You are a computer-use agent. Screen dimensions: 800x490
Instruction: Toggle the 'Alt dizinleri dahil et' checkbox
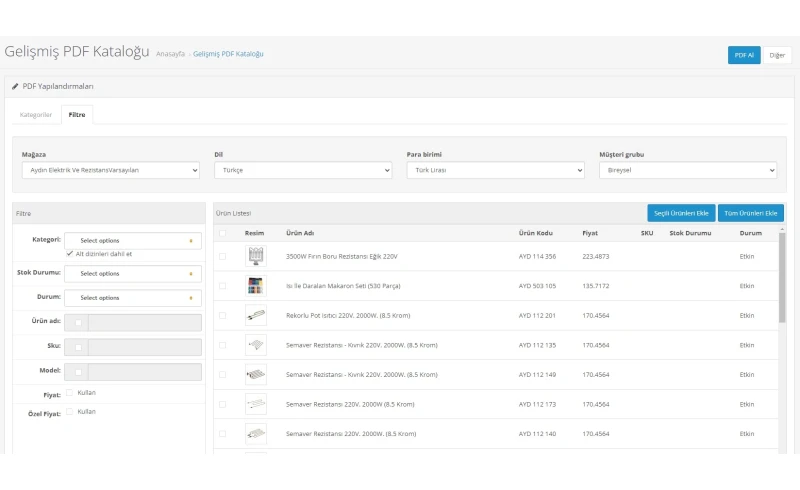pyautogui.click(x=69, y=254)
